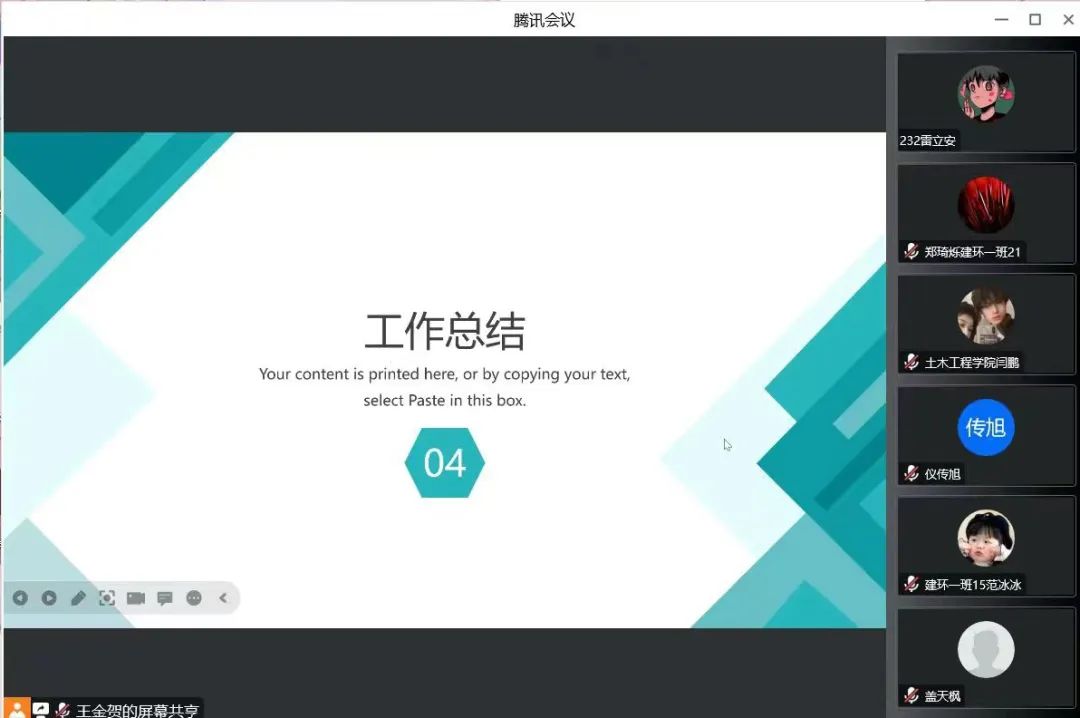Select participant tile 232雷立安
The height and width of the screenshot is (718, 1080).
pyautogui.click(x=986, y=102)
